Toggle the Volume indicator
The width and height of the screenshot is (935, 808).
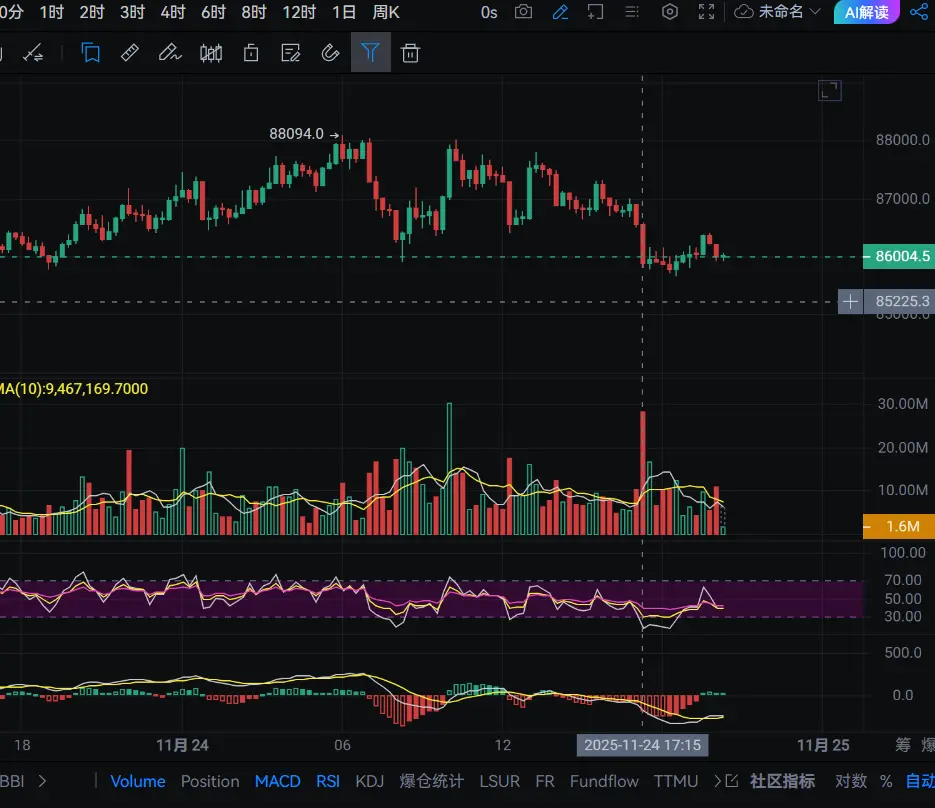[138, 781]
